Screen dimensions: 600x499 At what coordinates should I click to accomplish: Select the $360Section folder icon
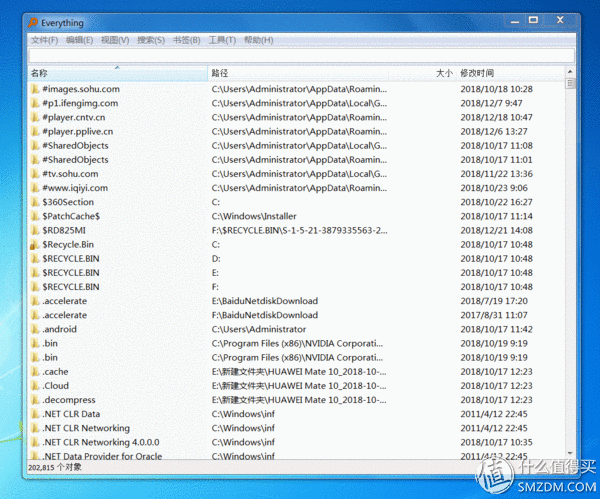tap(35, 202)
